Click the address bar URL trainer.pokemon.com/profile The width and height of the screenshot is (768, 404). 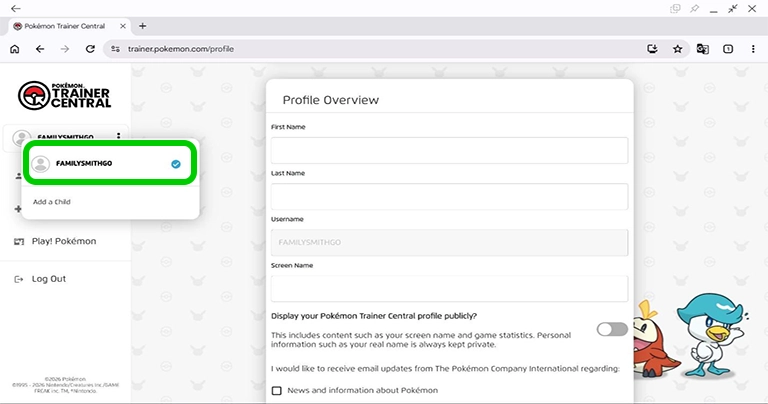pos(181,49)
